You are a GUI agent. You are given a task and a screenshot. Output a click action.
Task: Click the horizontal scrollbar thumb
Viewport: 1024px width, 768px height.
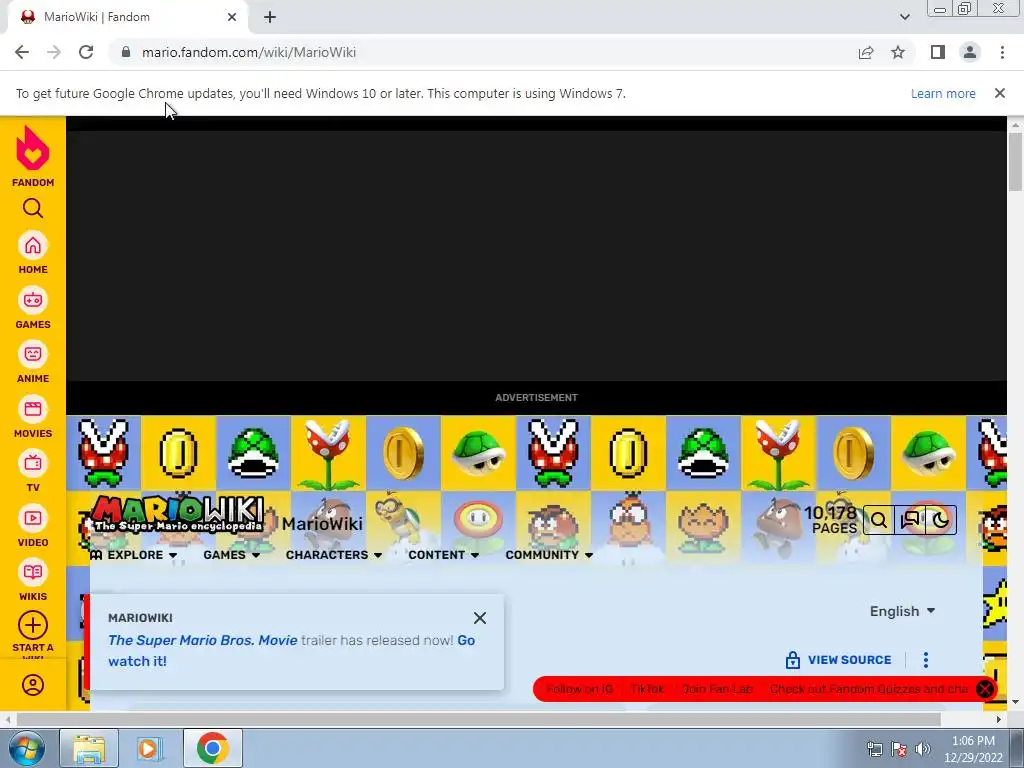[x=478, y=719]
